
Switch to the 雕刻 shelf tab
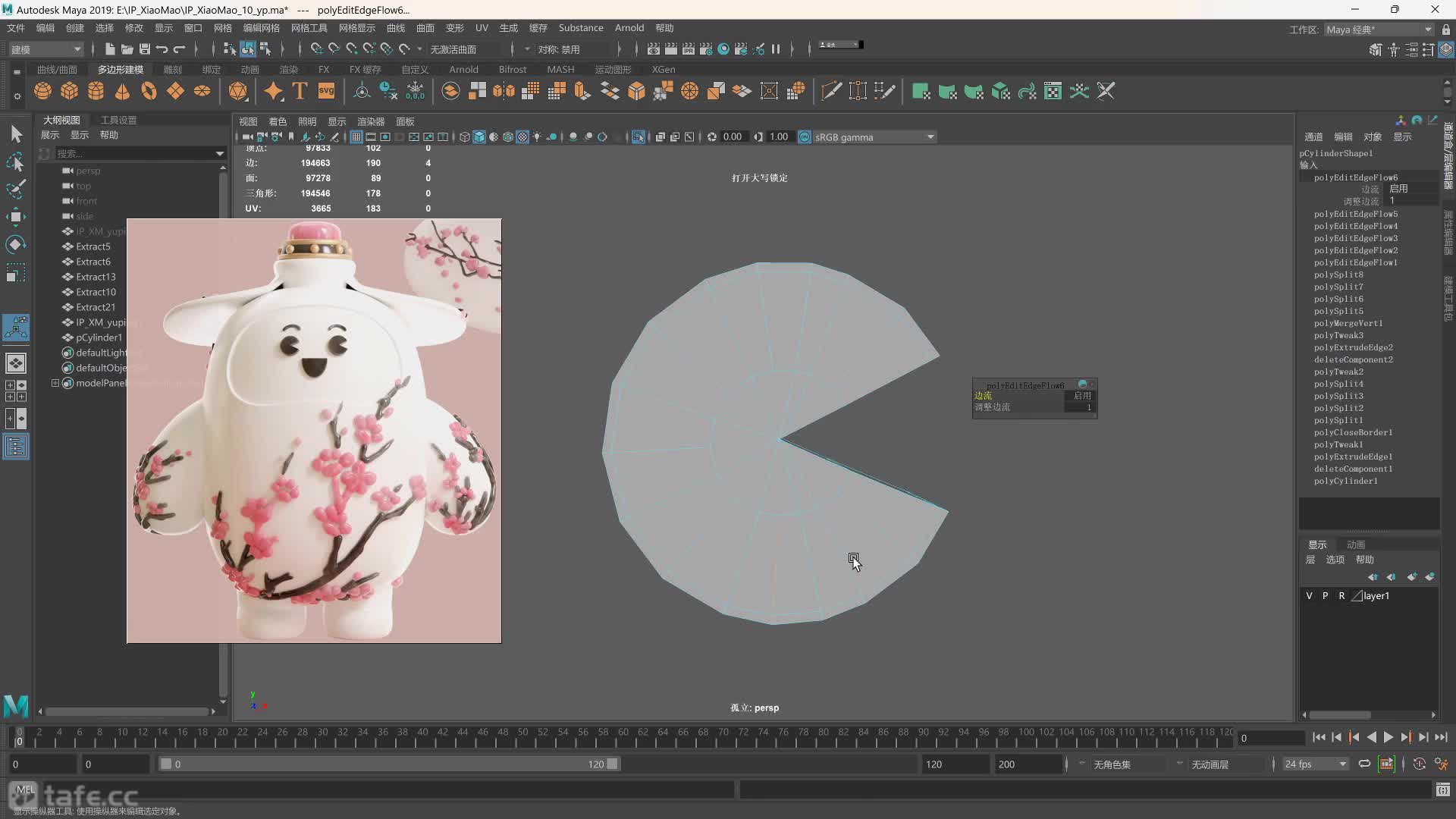pos(172,70)
